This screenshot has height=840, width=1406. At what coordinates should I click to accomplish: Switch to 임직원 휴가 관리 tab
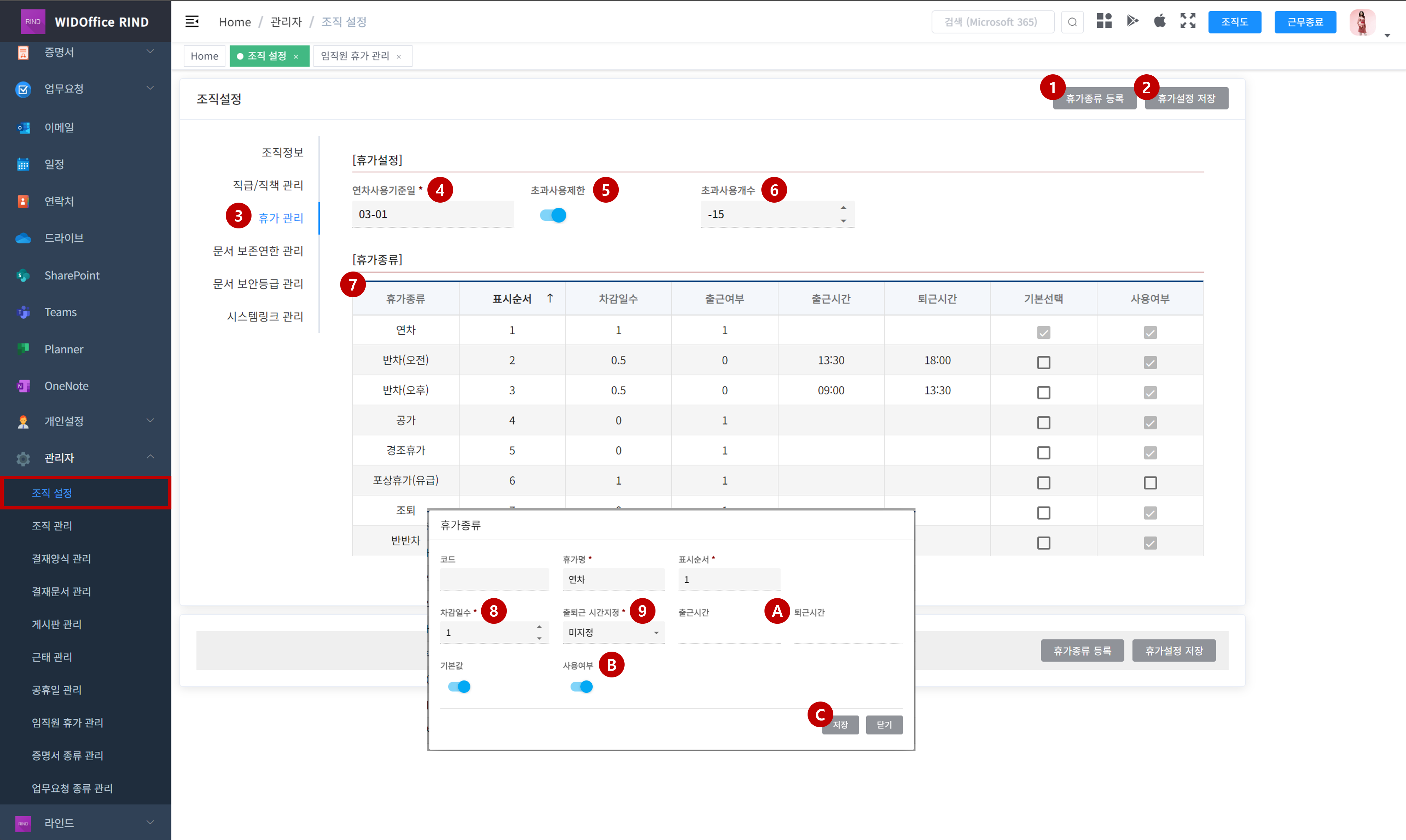(355, 56)
